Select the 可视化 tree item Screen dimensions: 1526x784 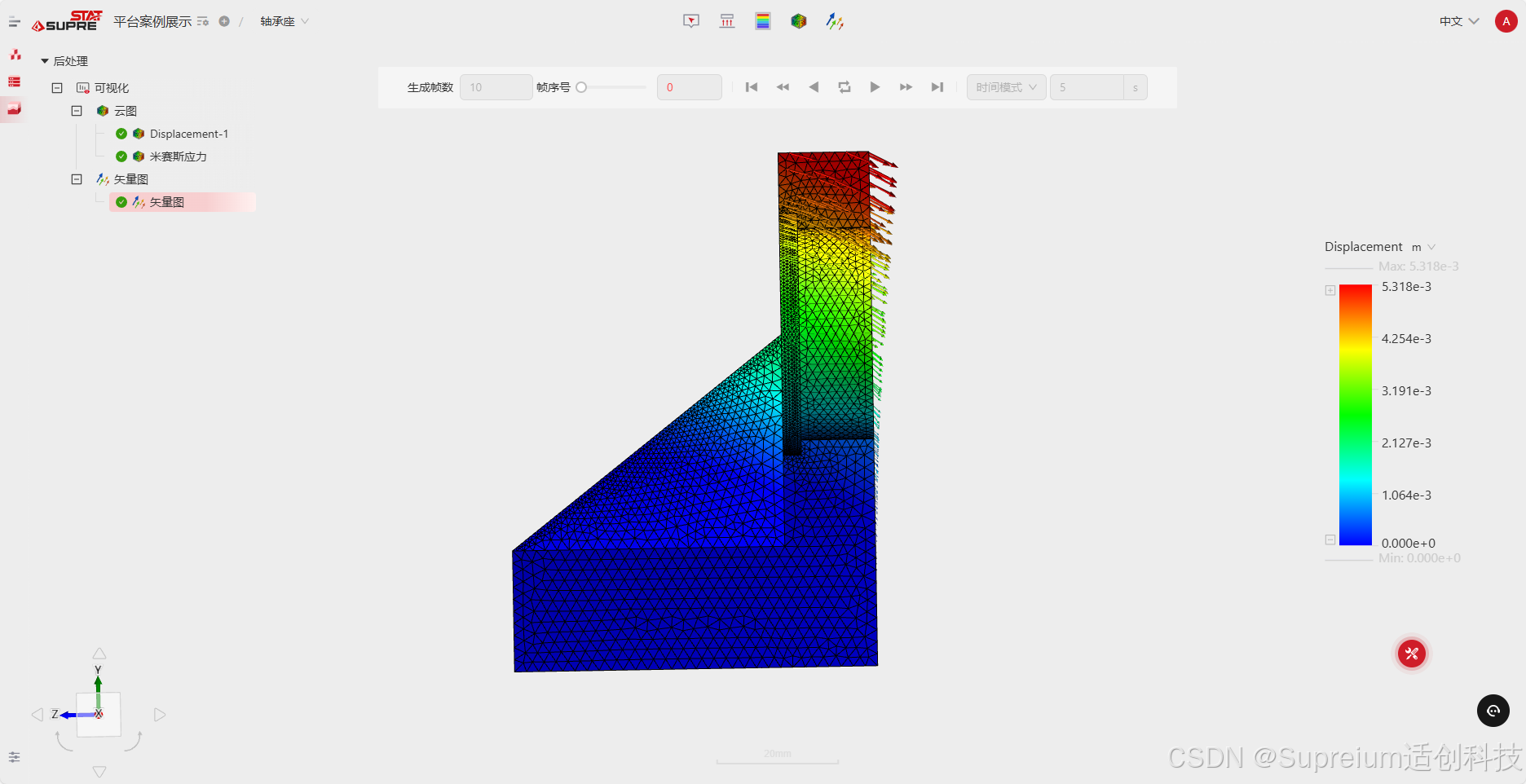click(112, 88)
